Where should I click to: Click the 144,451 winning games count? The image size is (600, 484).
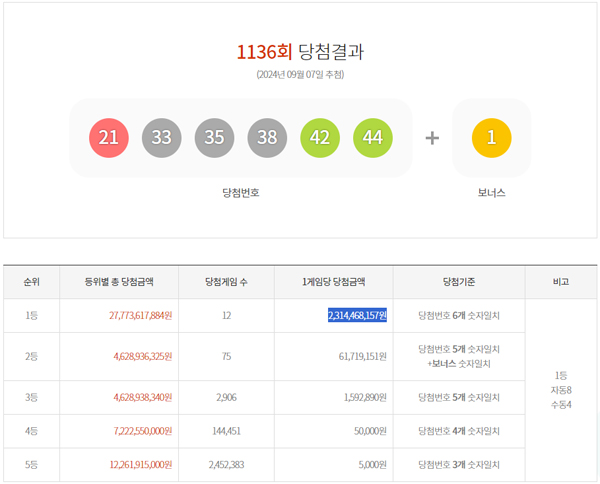point(227,431)
